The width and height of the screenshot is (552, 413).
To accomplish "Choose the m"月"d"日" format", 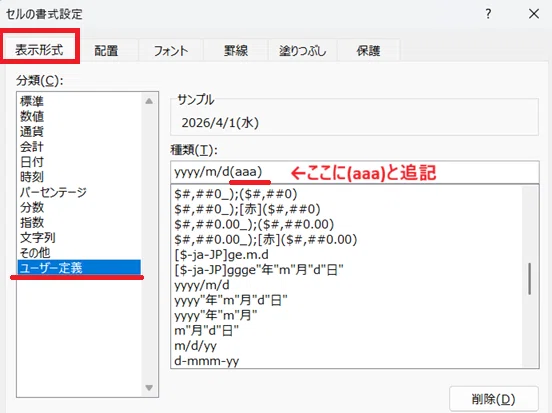I will point(347,330).
